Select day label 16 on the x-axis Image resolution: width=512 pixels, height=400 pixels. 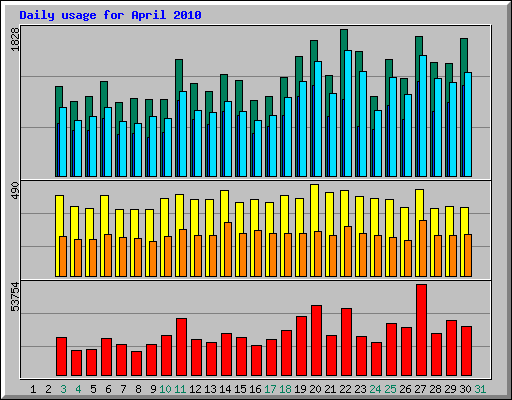click(x=255, y=389)
